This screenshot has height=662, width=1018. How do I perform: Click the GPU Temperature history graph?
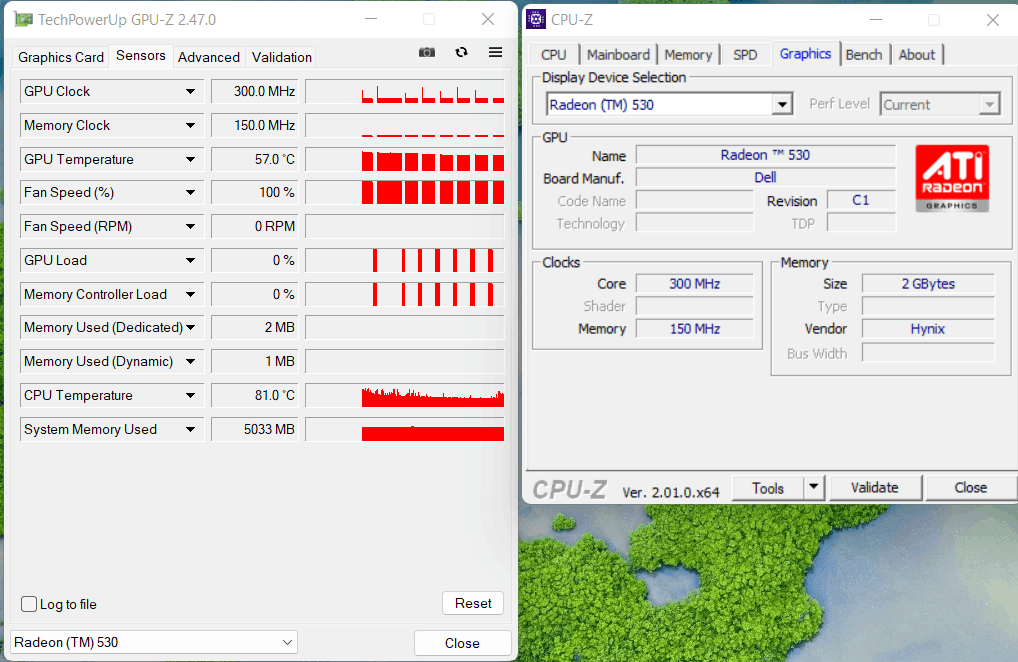405,159
